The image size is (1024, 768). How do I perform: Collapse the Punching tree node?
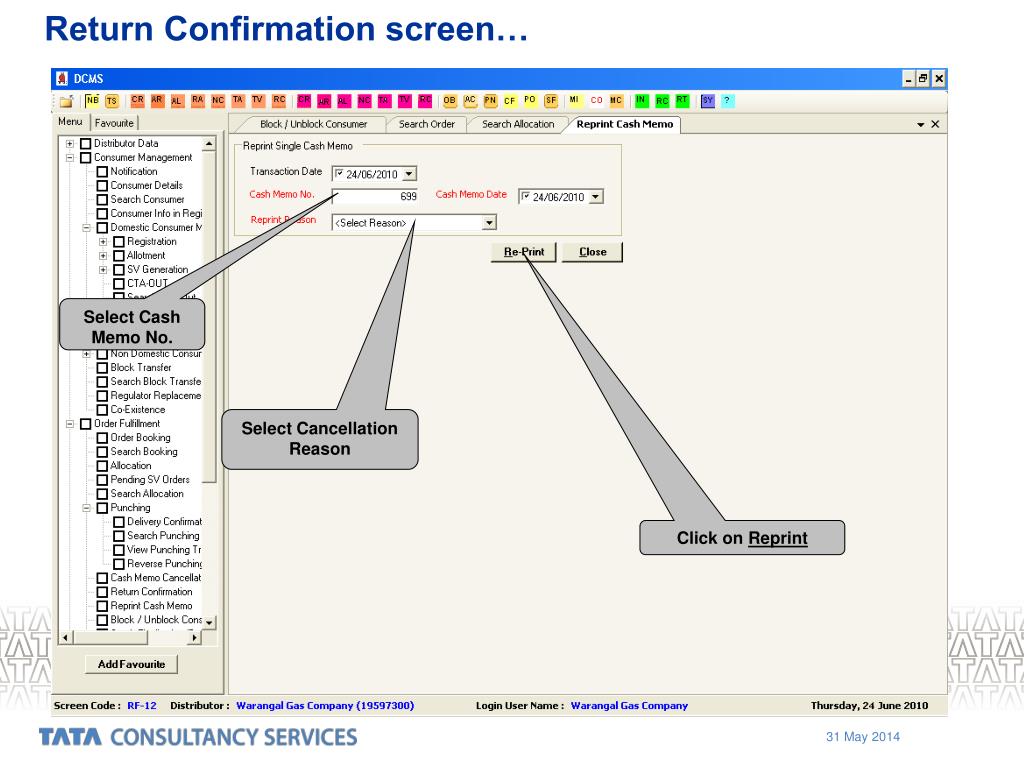click(x=86, y=508)
